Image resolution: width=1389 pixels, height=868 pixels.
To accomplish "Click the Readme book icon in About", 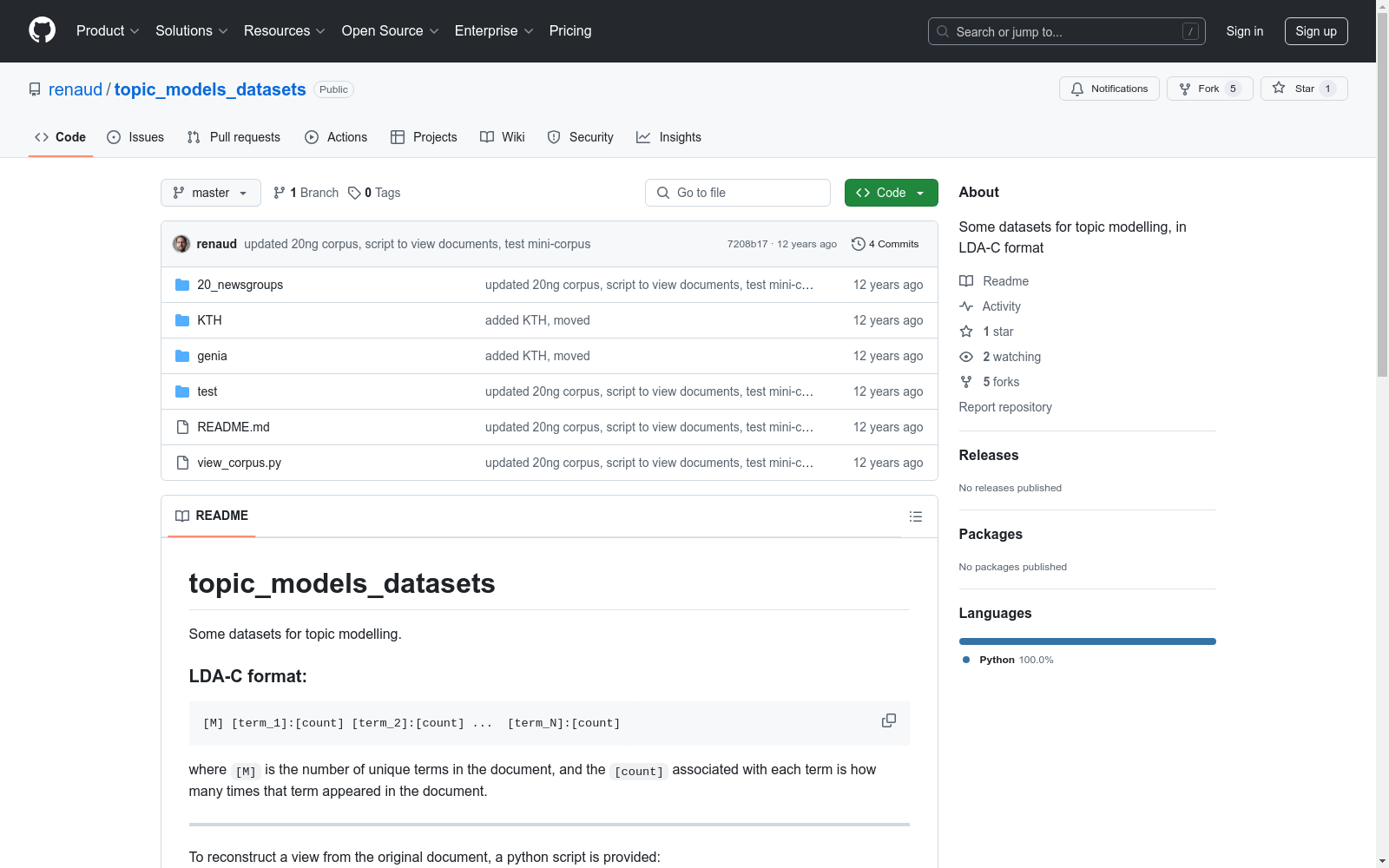I will (x=966, y=281).
